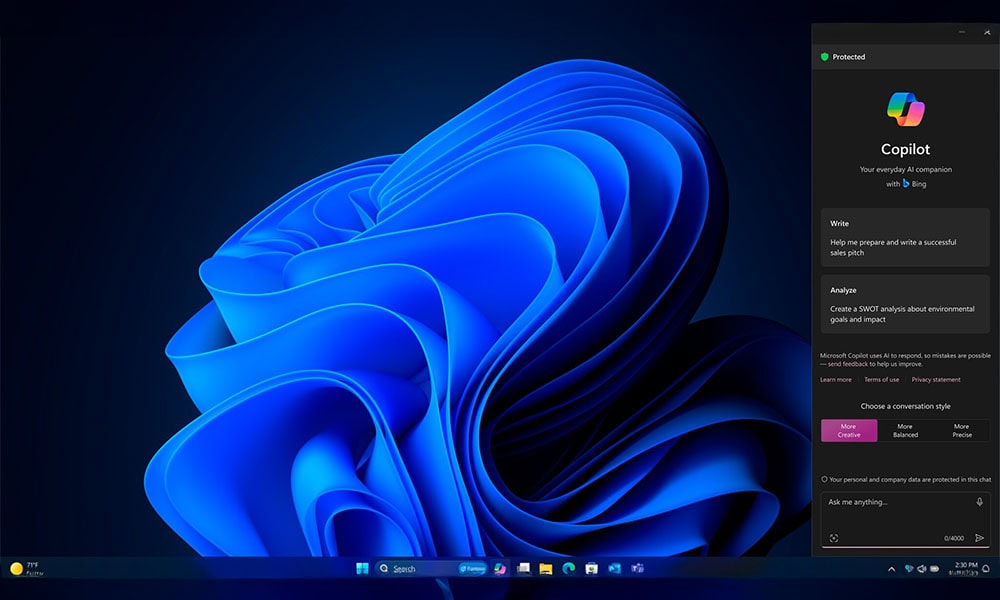Choose the More Precise conversation style
The height and width of the screenshot is (600, 1000).
coord(963,432)
